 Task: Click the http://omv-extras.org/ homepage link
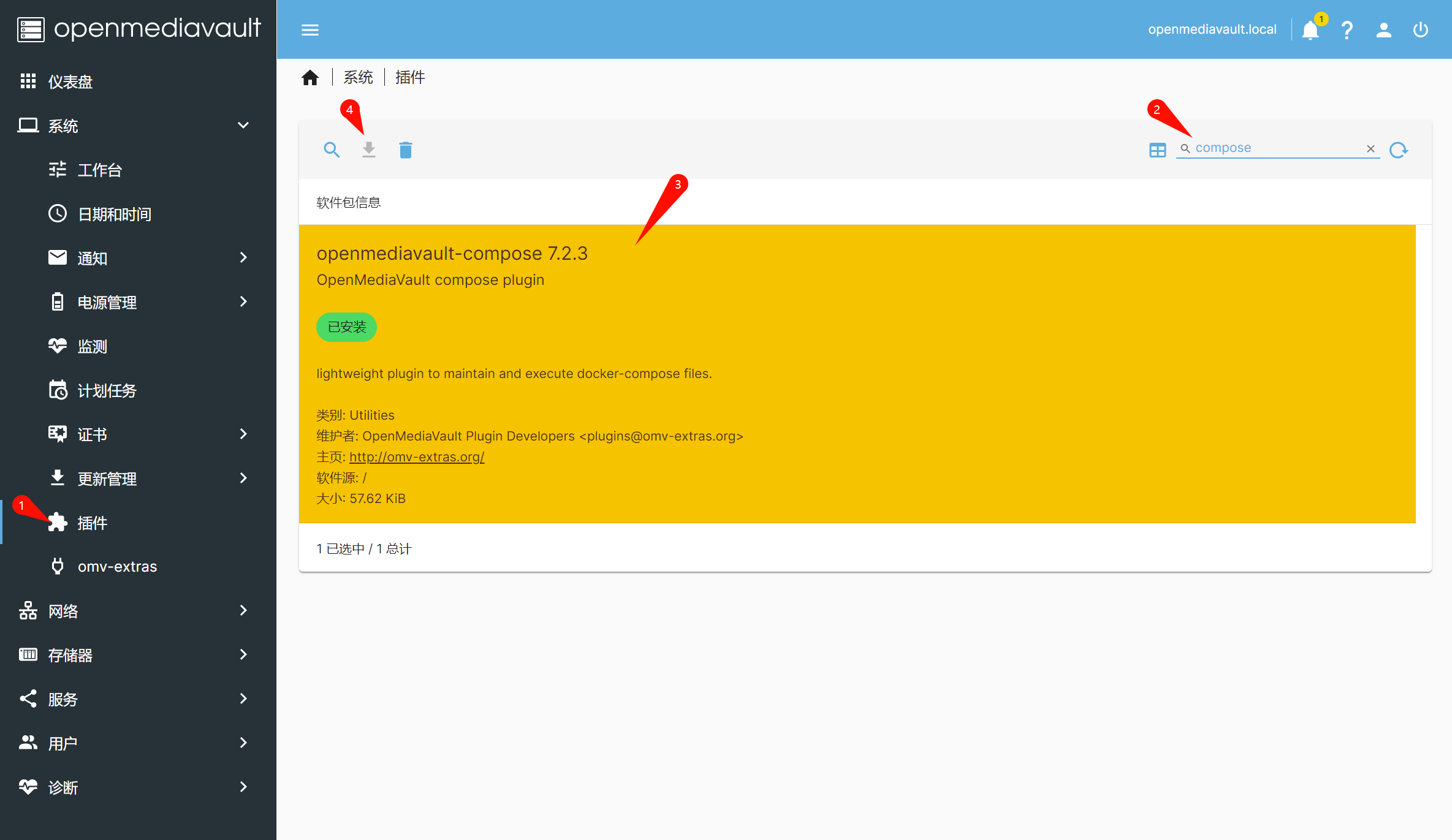416,457
